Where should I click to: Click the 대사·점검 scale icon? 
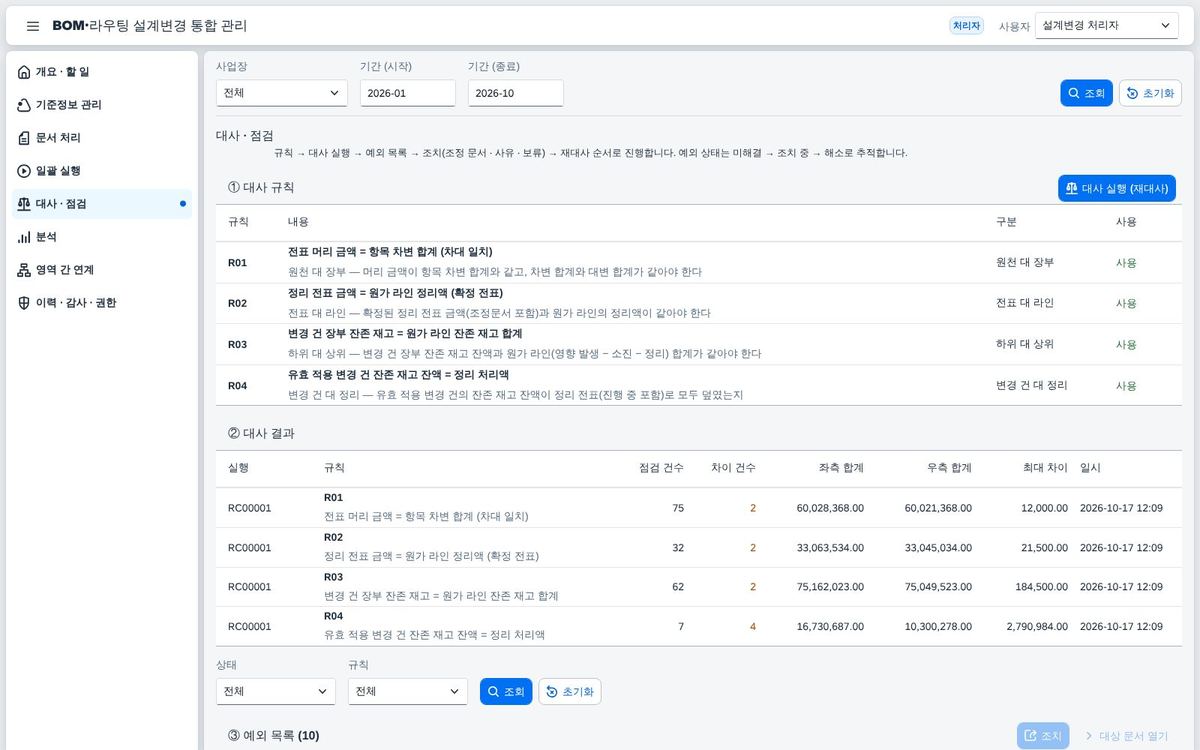(24, 204)
